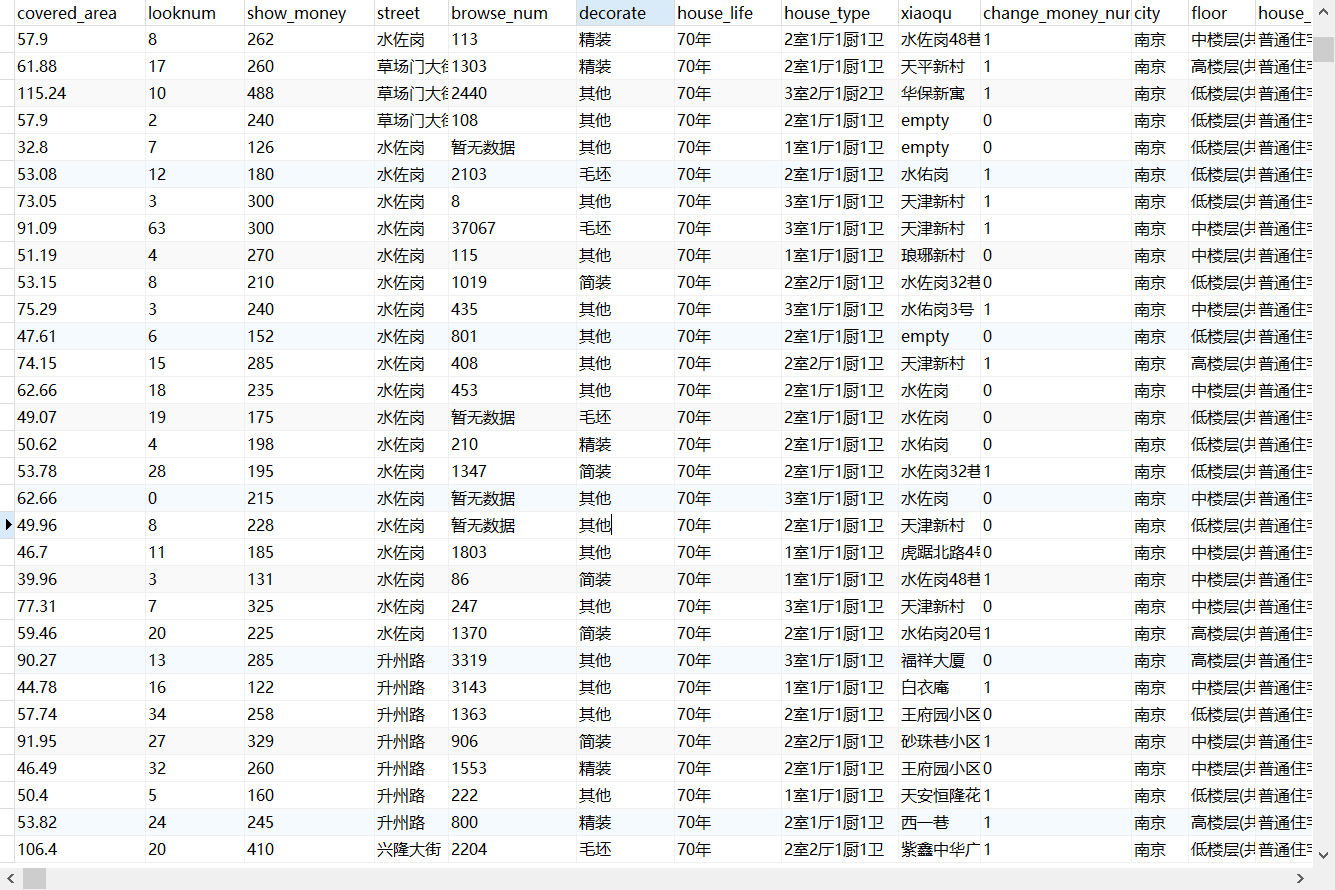Select the show_money cell 488

point(309,93)
